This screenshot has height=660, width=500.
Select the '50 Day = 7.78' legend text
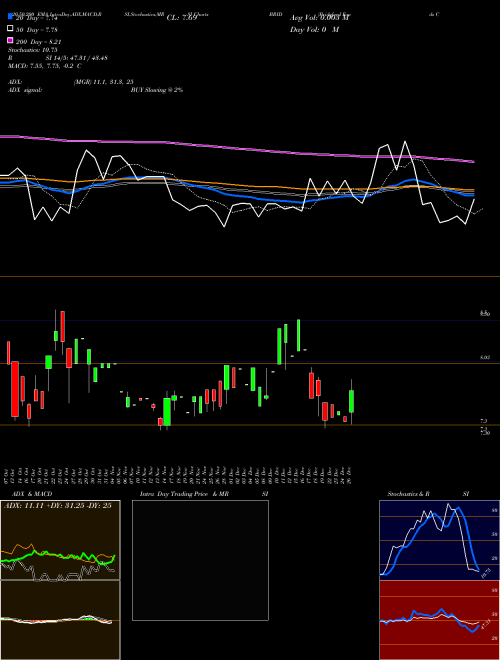pos(37,29)
